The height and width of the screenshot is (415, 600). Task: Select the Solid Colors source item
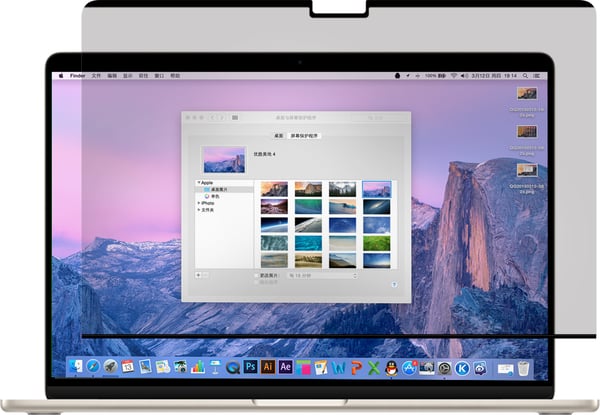pyautogui.click(x=212, y=196)
